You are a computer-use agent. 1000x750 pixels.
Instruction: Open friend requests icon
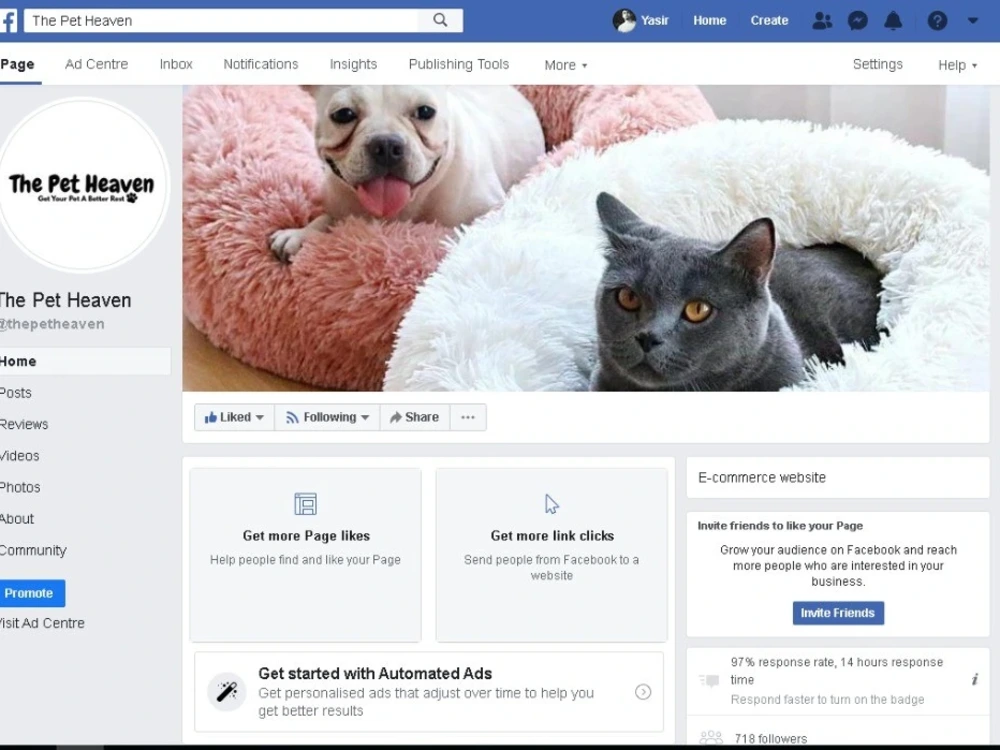coord(822,20)
